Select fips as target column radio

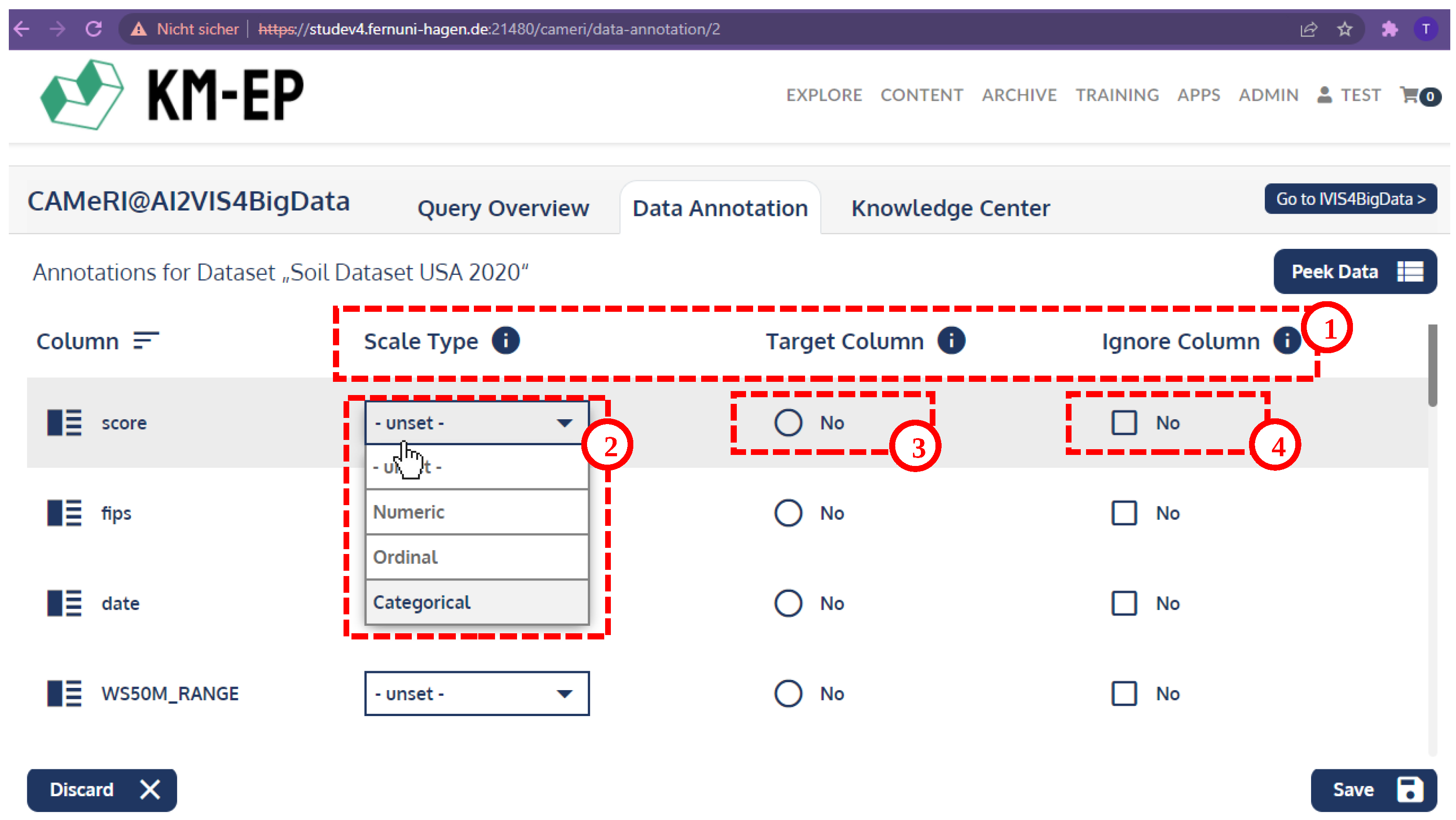coord(788,513)
